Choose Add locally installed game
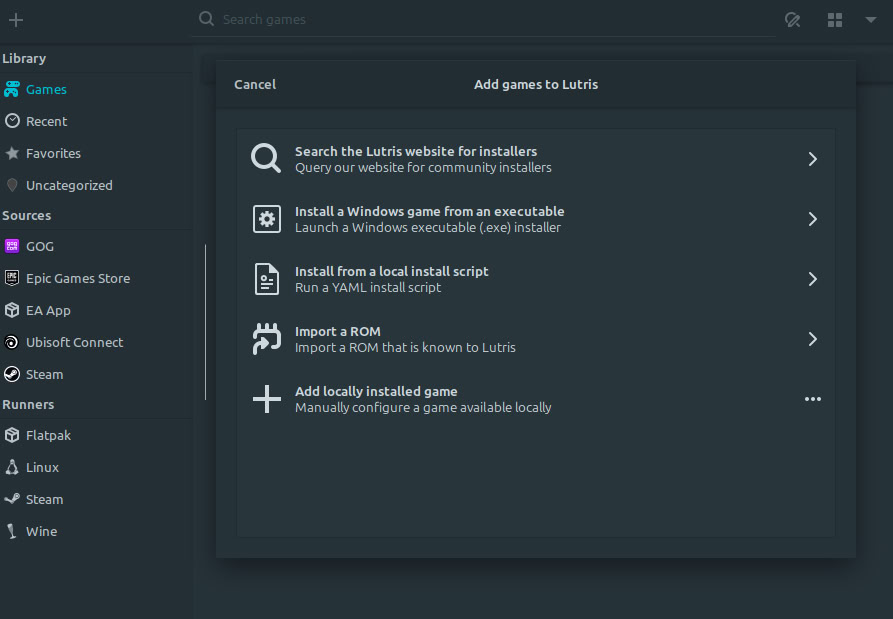Screen dimensions: 893x619 pyautogui.click(x=536, y=399)
